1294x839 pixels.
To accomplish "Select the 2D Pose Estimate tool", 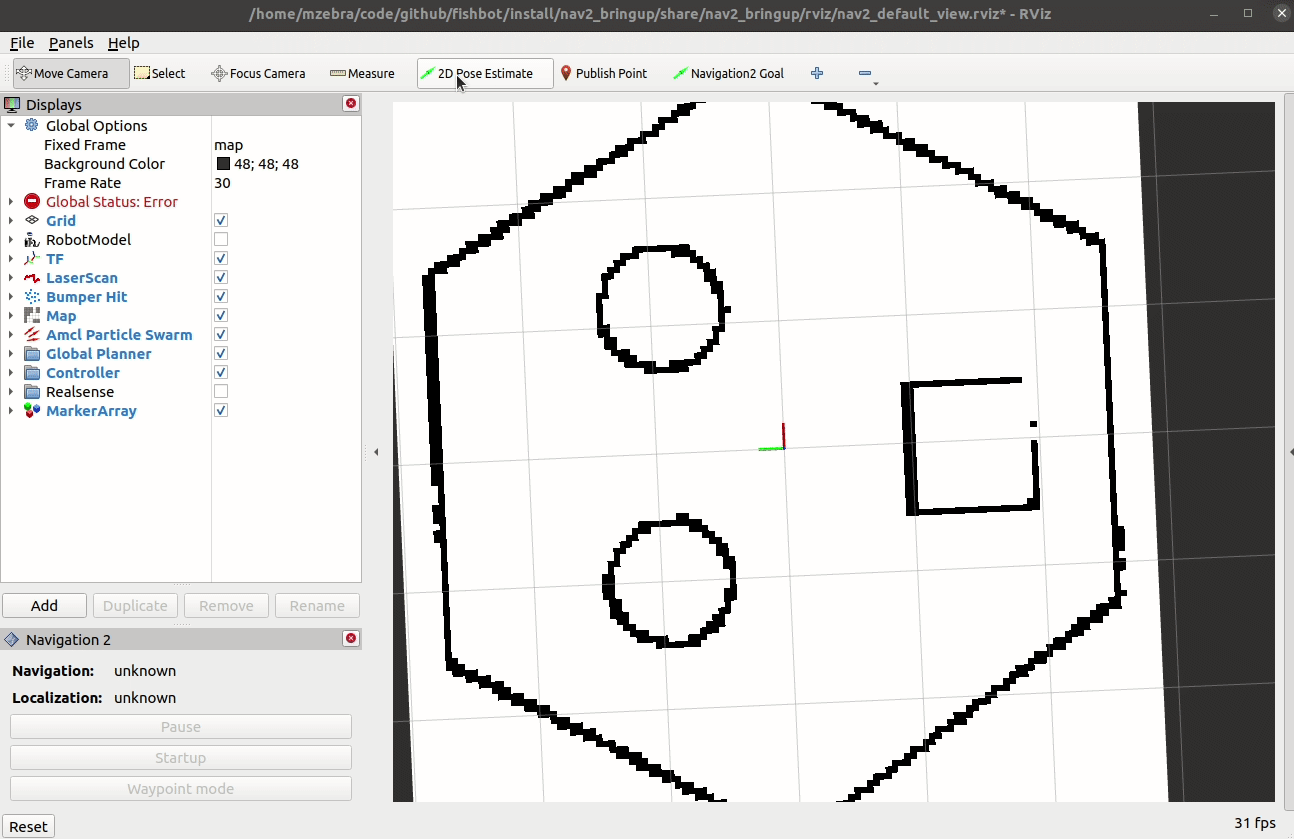I will [484, 73].
